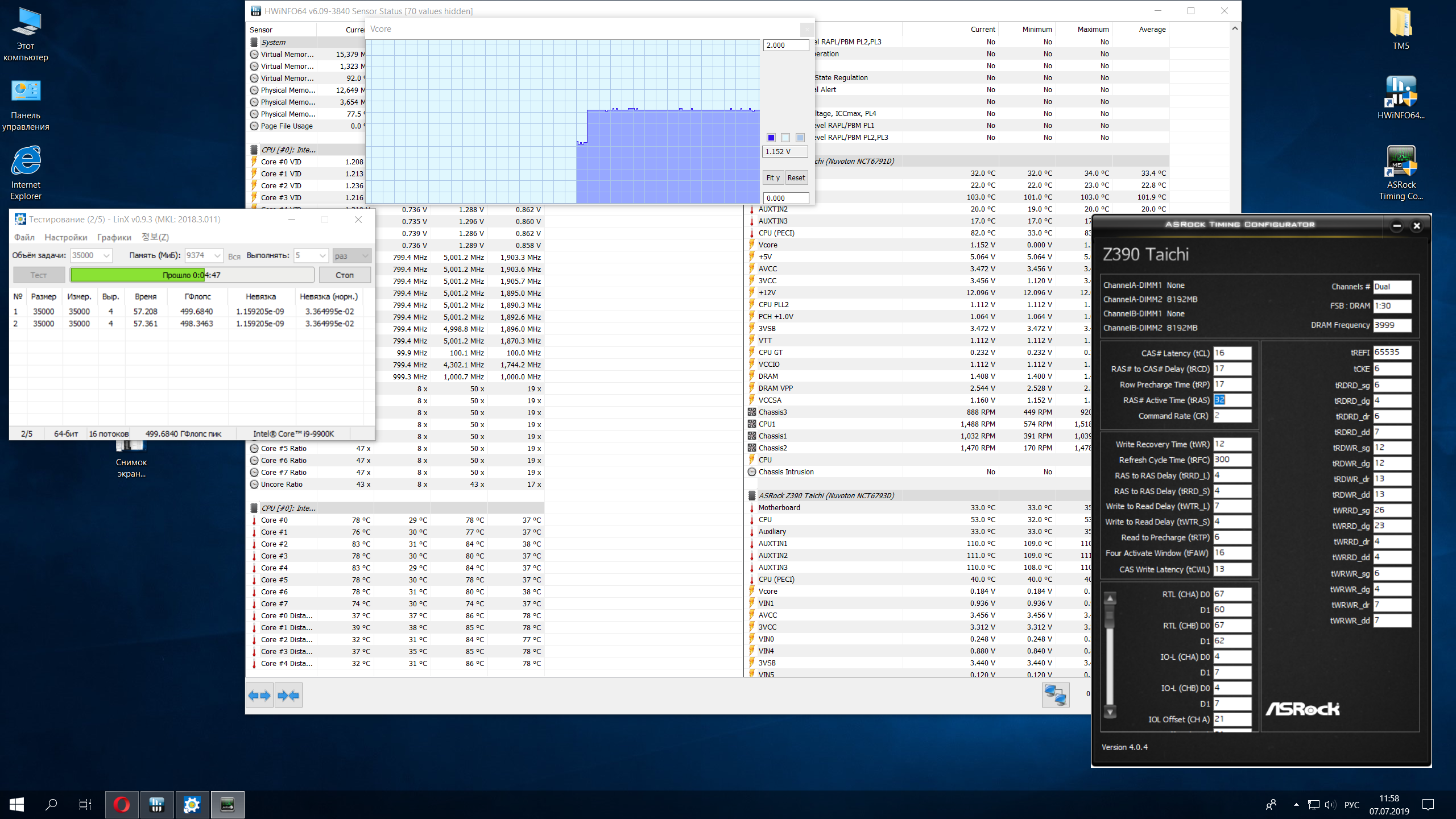Open the Графики menu in LinX
The width and height of the screenshot is (1456, 819).
click(x=114, y=237)
